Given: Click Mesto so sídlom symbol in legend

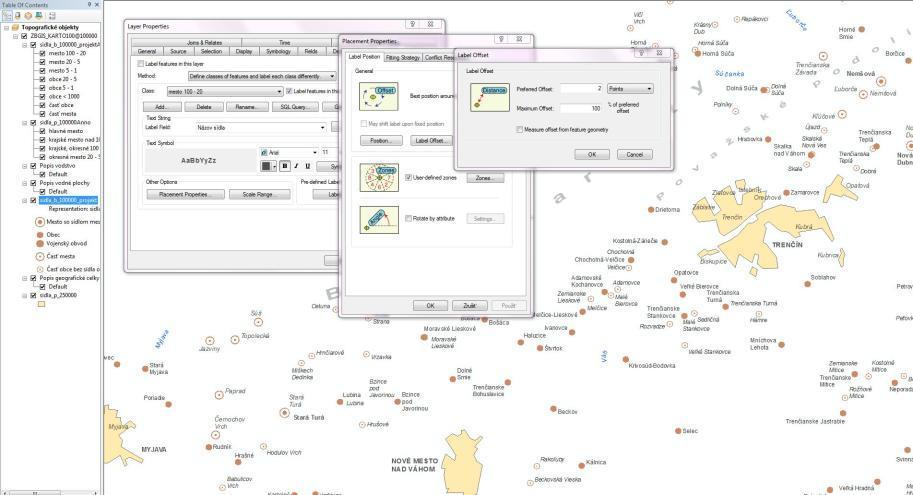Looking at the screenshot, I should [x=40, y=222].
